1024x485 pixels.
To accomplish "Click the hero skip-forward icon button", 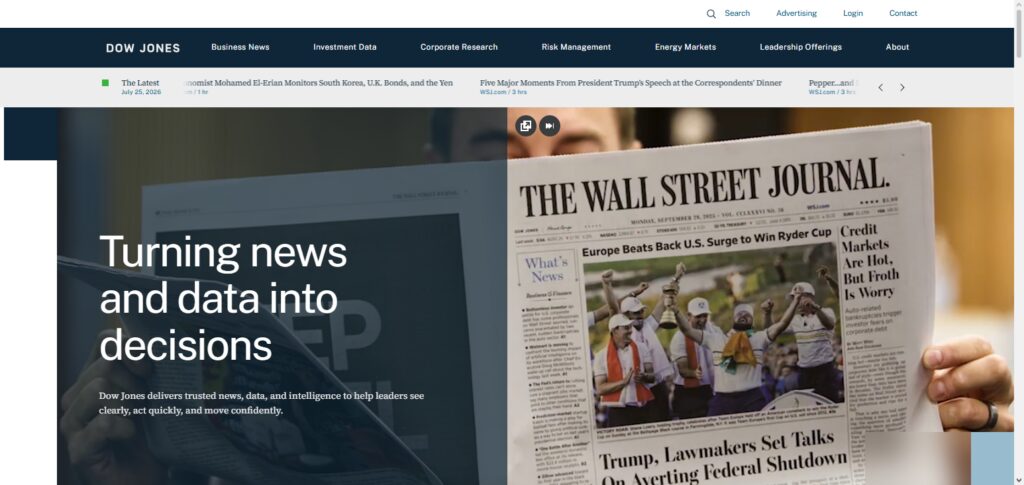I will pyautogui.click(x=549, y=125).
